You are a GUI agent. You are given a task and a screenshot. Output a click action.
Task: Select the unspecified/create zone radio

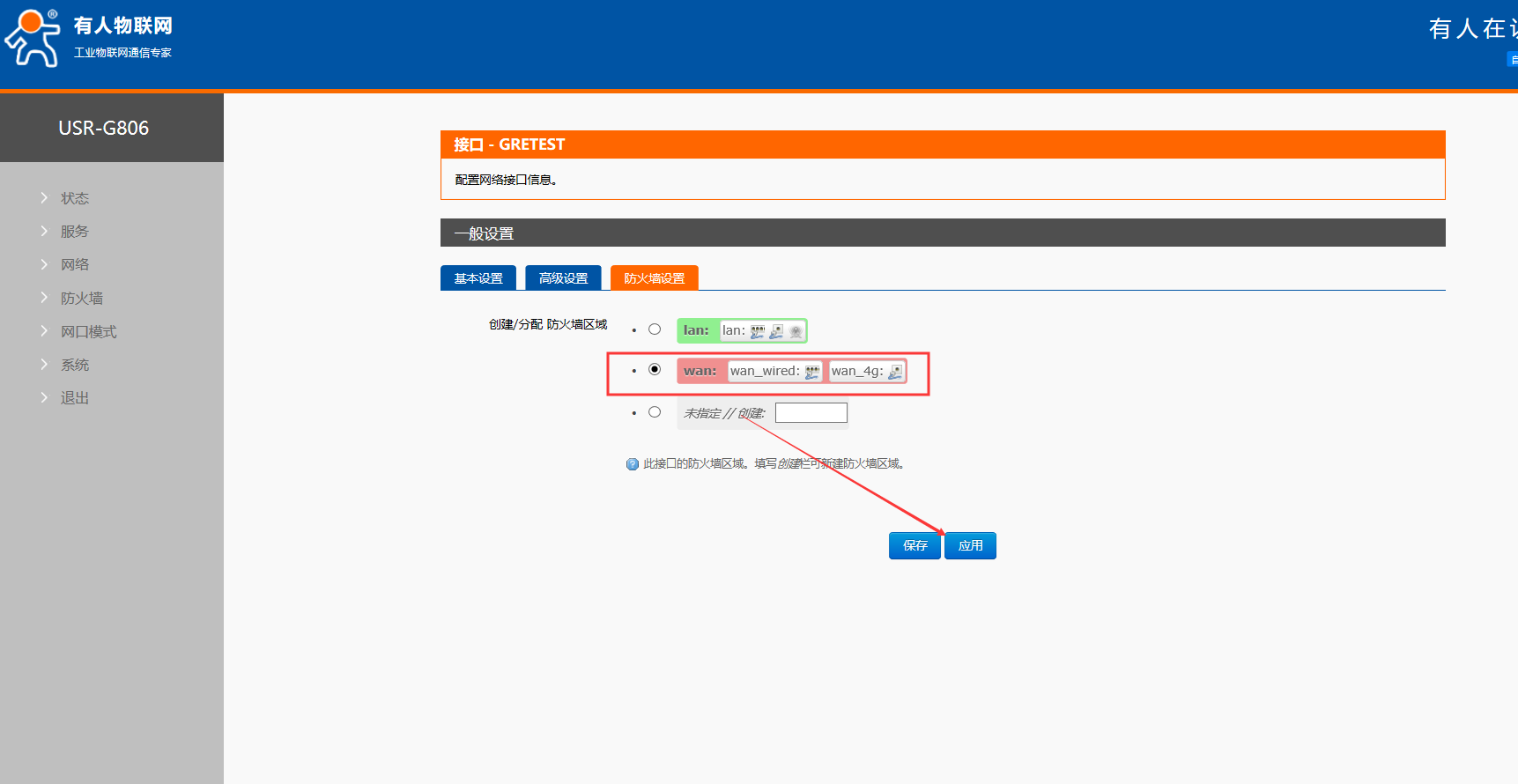click(655, 412)
